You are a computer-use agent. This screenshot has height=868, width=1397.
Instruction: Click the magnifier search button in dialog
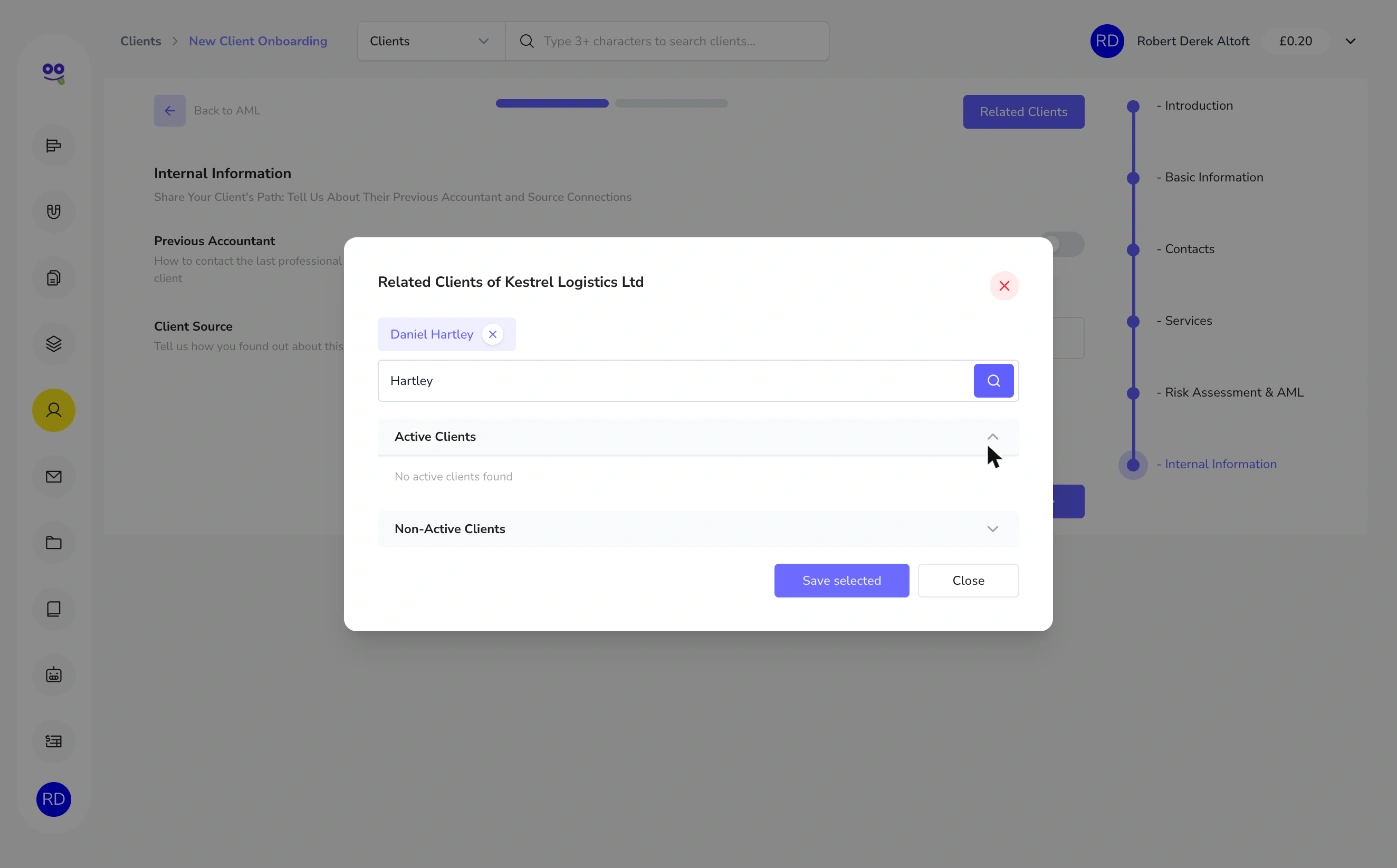tap(994, 381)
